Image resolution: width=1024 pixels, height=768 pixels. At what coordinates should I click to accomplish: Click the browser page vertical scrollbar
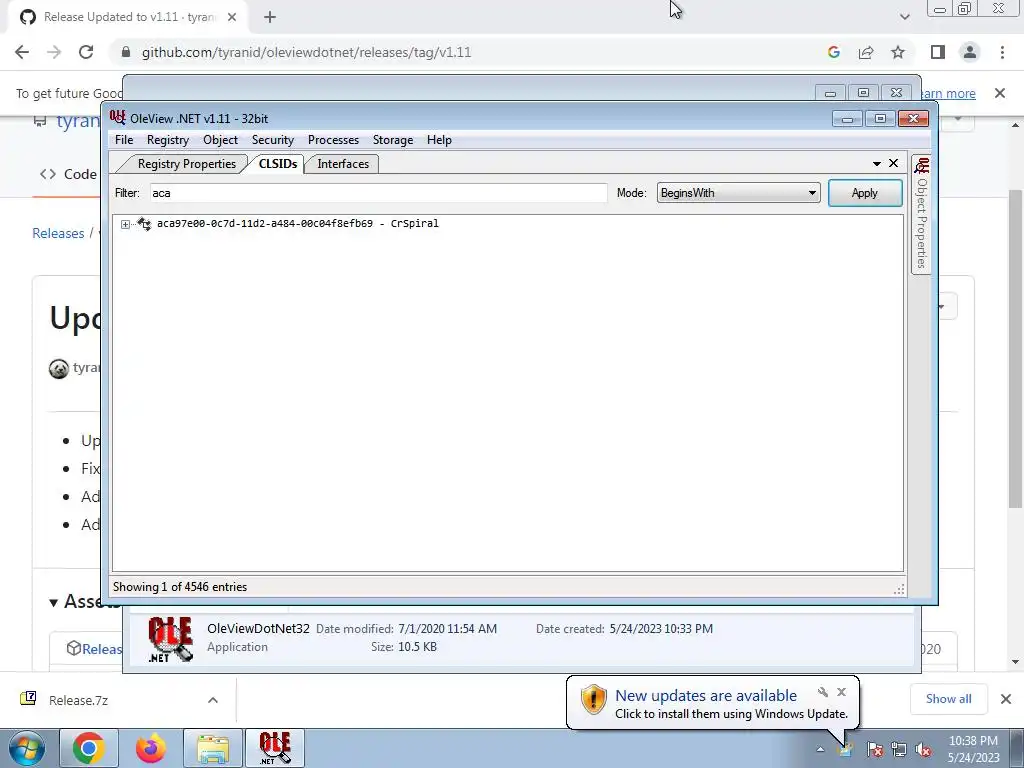[1016, 349]
